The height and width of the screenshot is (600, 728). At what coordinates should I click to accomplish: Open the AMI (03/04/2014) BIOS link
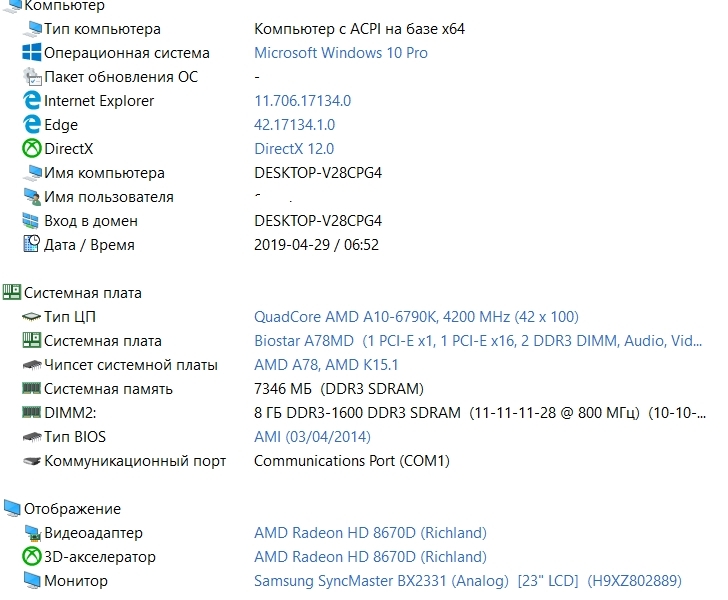click(x=312, y=437)
